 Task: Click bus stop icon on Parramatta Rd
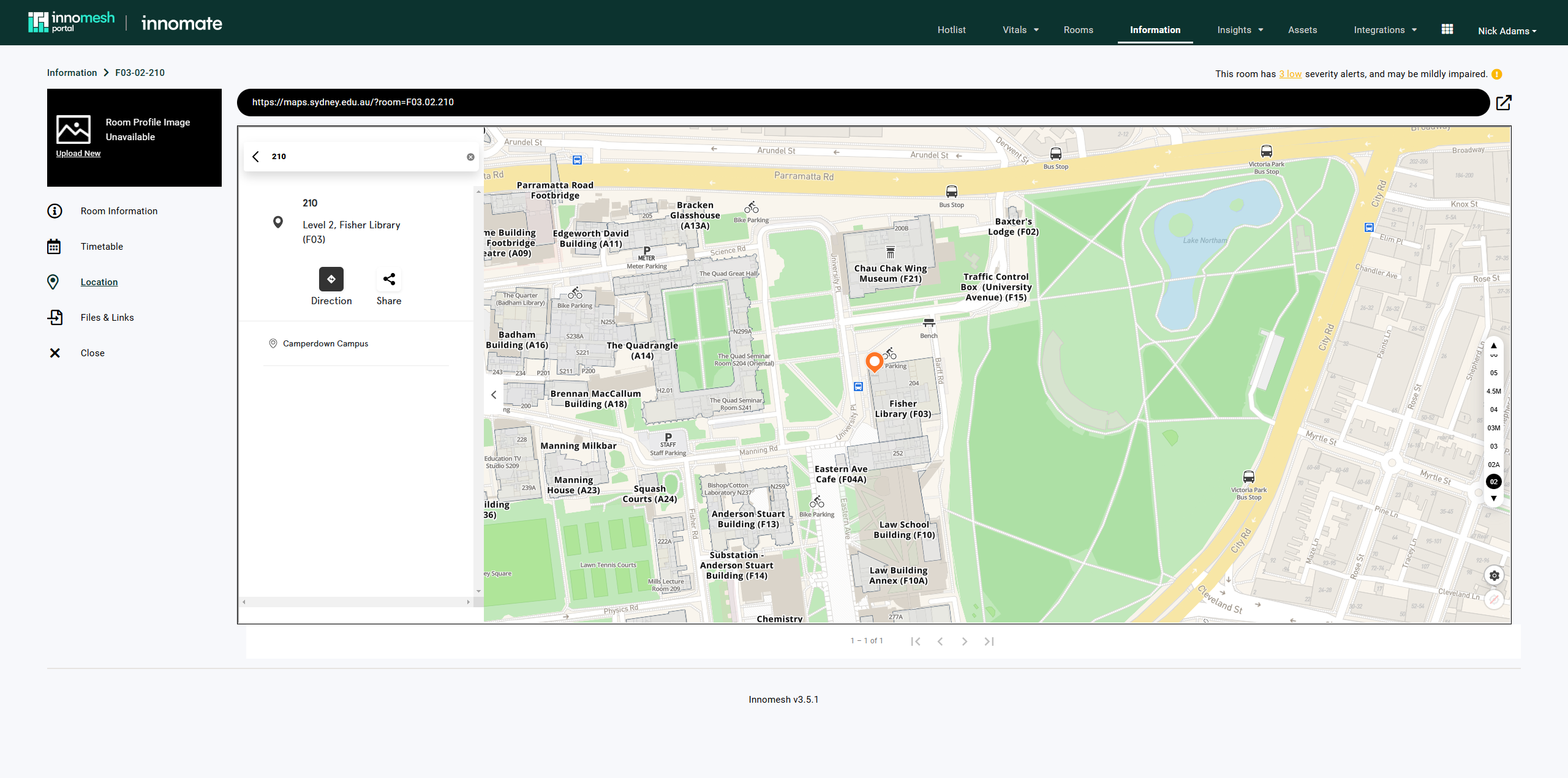(951, 192)
